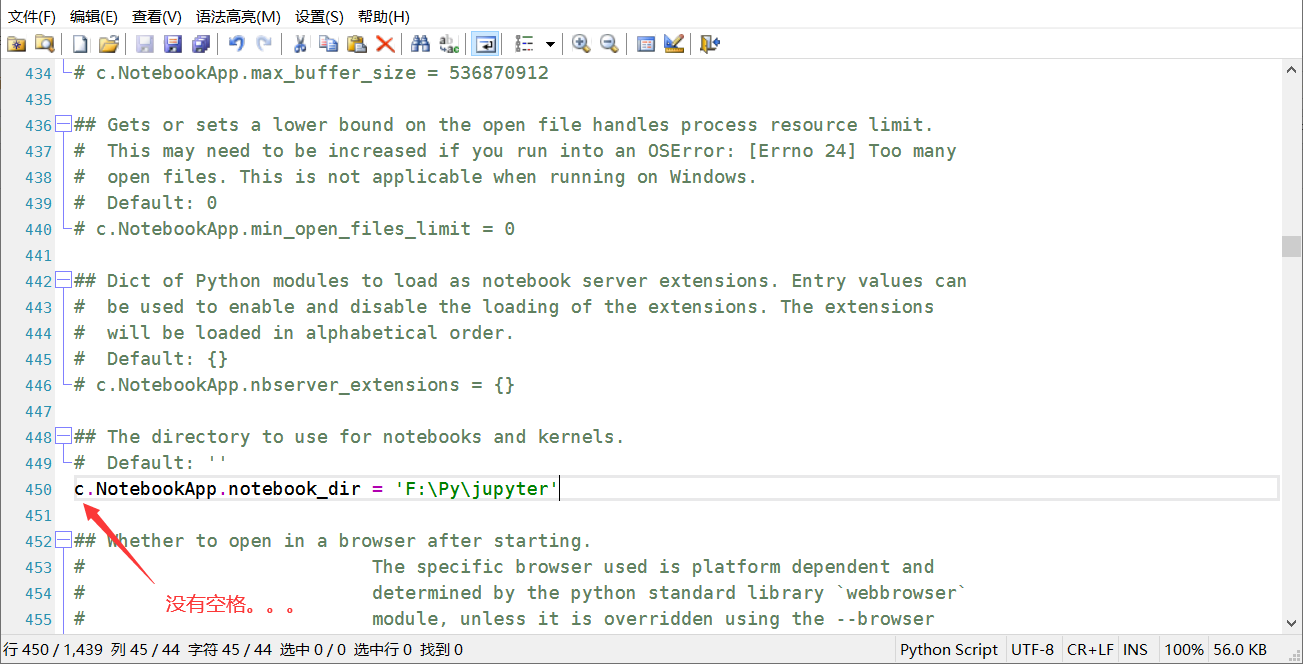Click Python Script in the status bar
Image resolution: width=1303 pixels, height=664 pixels.
pyautogui.click(x=948, y=650)
